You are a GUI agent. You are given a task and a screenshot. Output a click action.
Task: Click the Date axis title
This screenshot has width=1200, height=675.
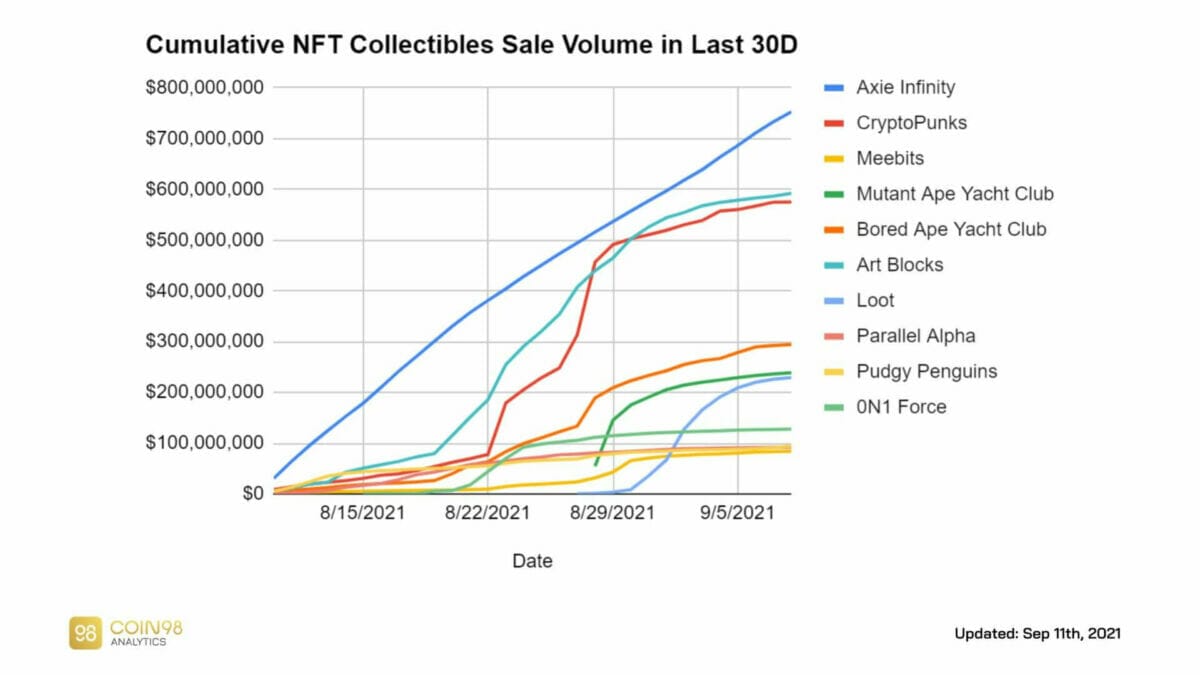tap(532, 561)
